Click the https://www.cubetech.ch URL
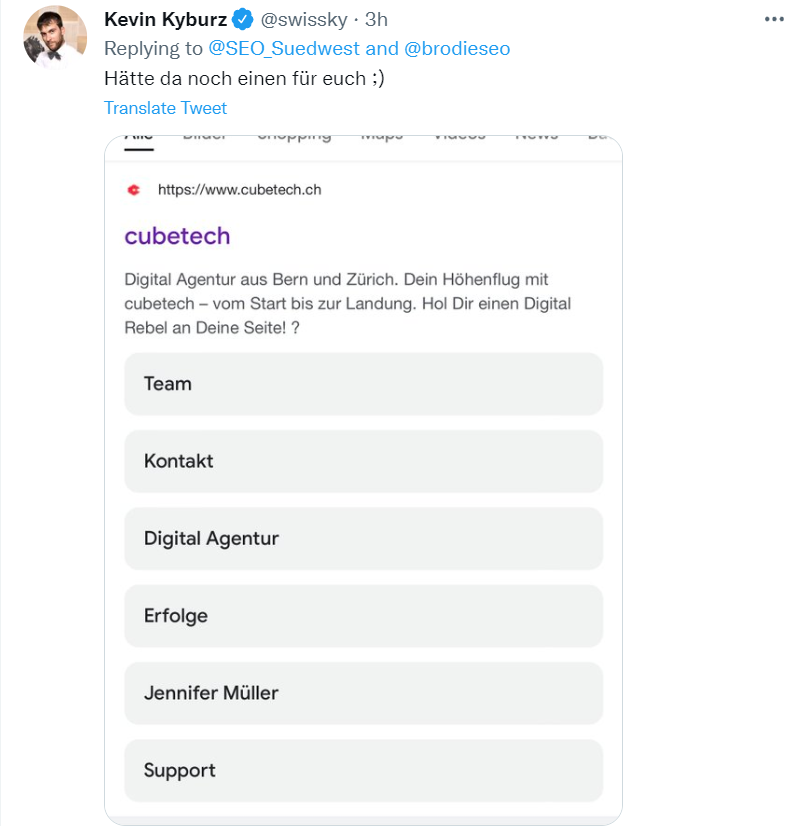This screenshot has width=804, height=826. coord(240,189)
